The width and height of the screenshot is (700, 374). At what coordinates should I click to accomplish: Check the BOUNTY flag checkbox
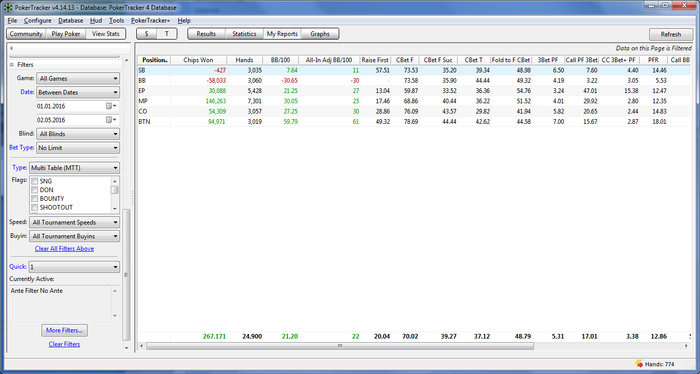(x=34, y=199)
